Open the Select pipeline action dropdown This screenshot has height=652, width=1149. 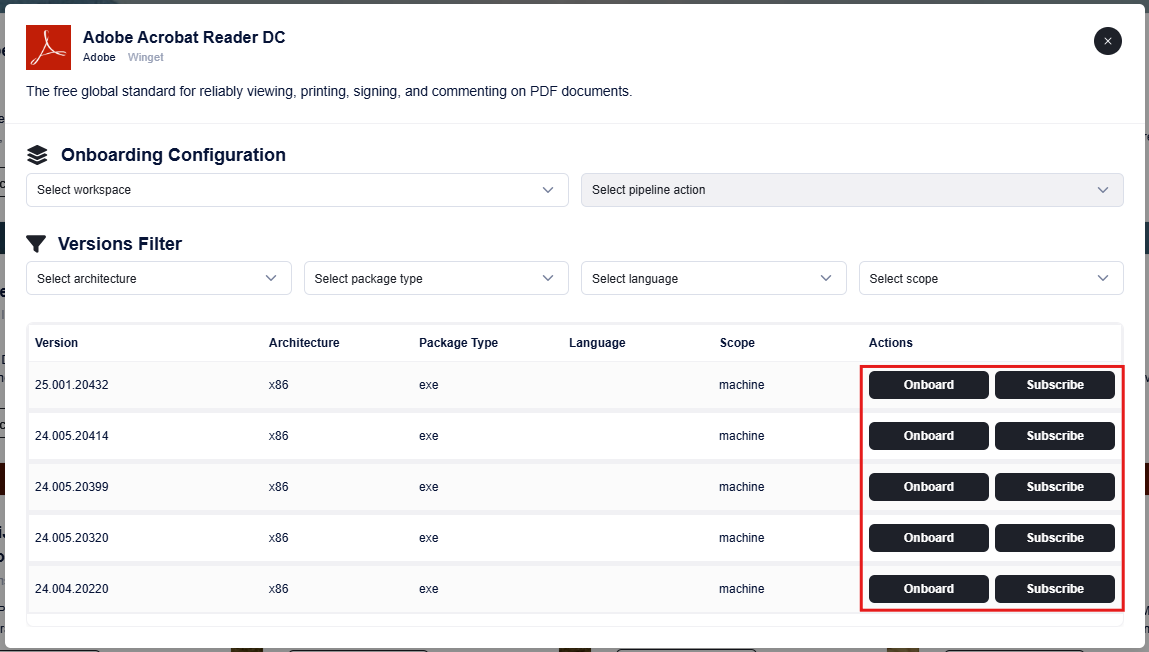(x=851, y=190)
